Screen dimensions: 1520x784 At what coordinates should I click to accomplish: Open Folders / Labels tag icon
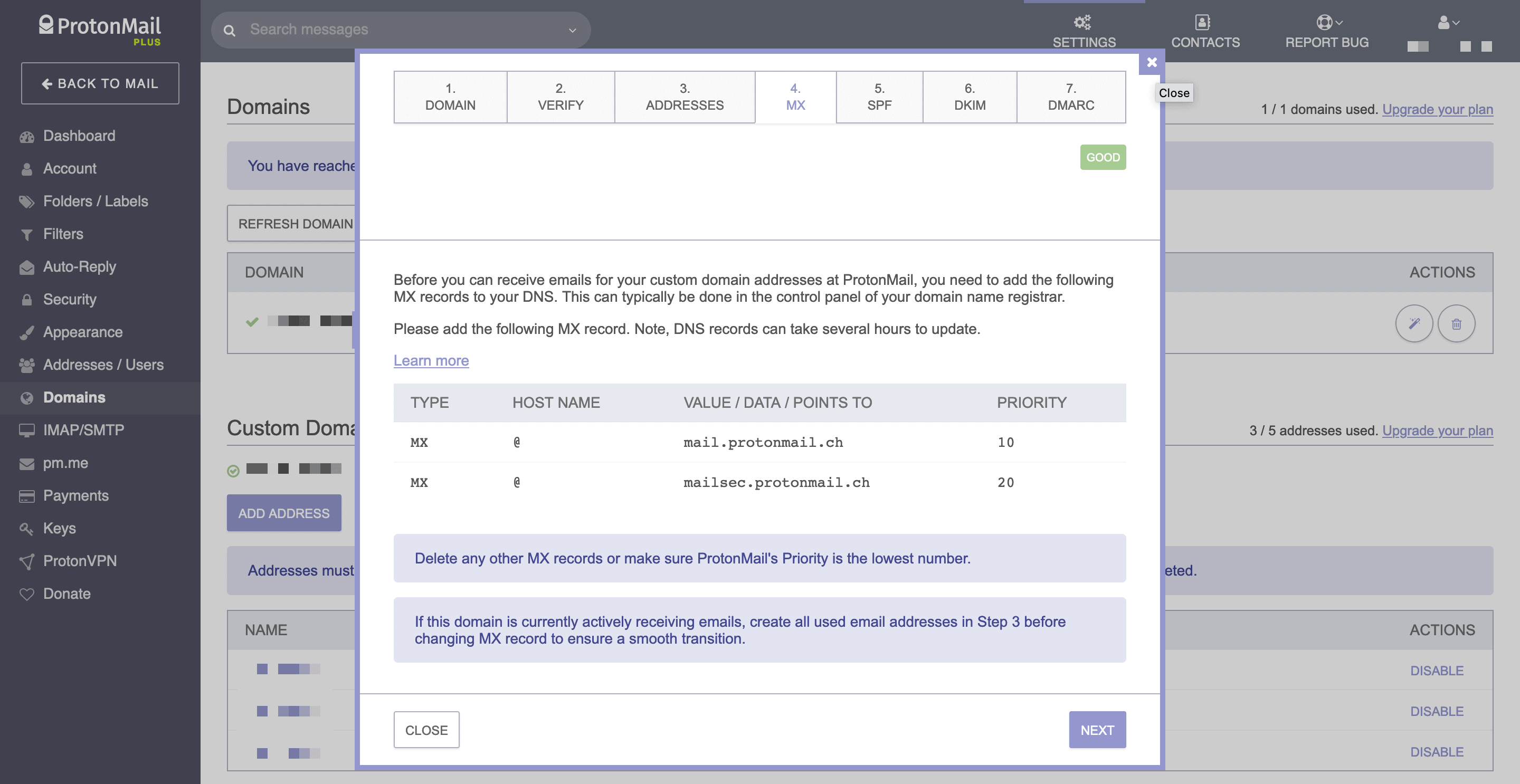(26, 202)
